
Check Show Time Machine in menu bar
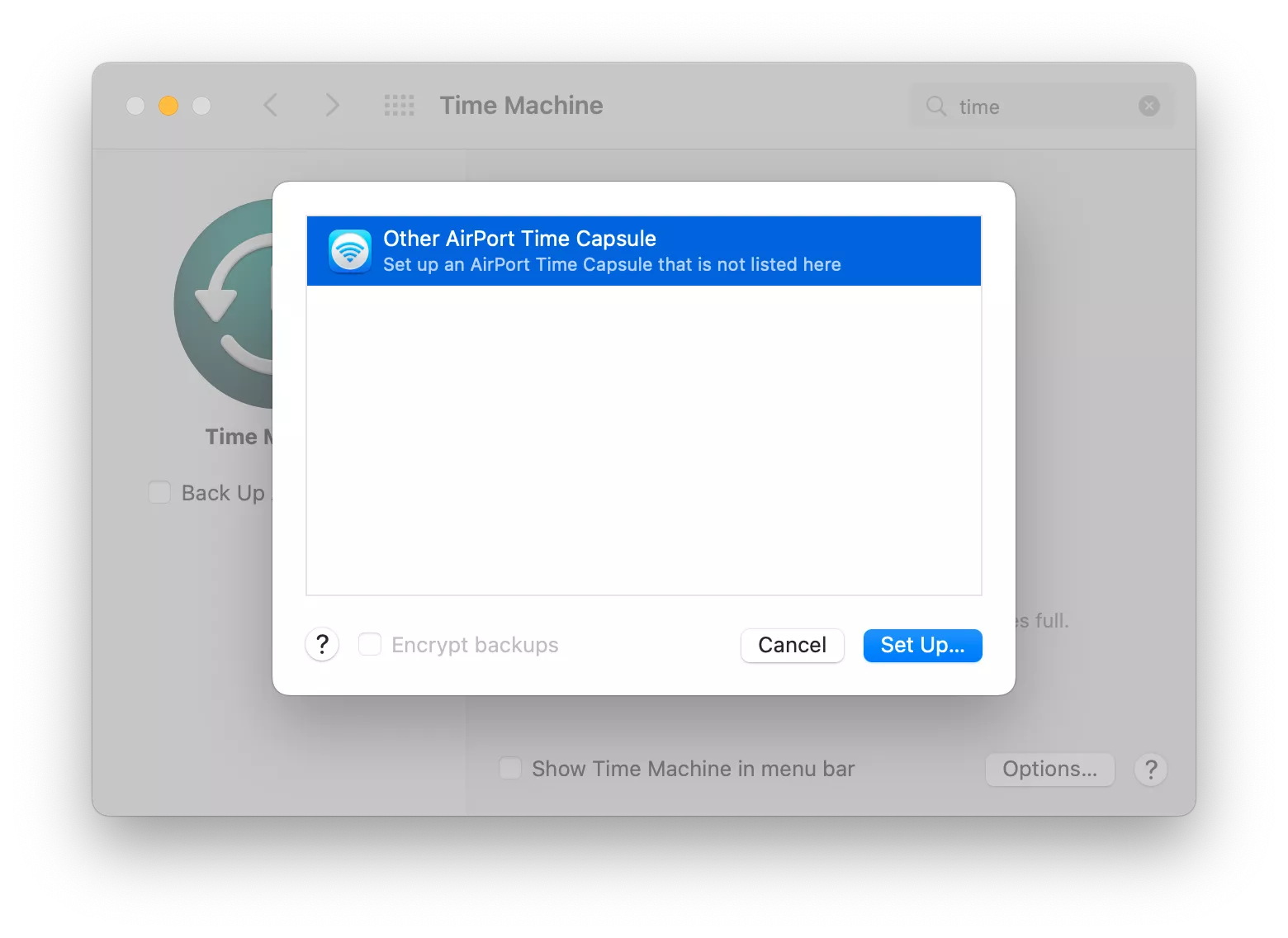click(510, 768)
